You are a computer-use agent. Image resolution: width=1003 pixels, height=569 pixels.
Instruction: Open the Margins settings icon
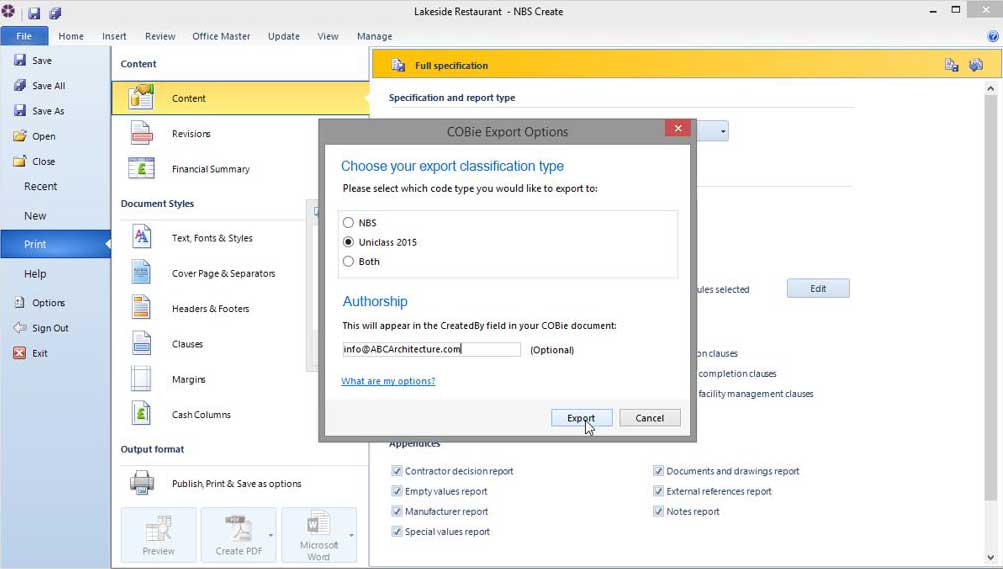coord(141,379)
